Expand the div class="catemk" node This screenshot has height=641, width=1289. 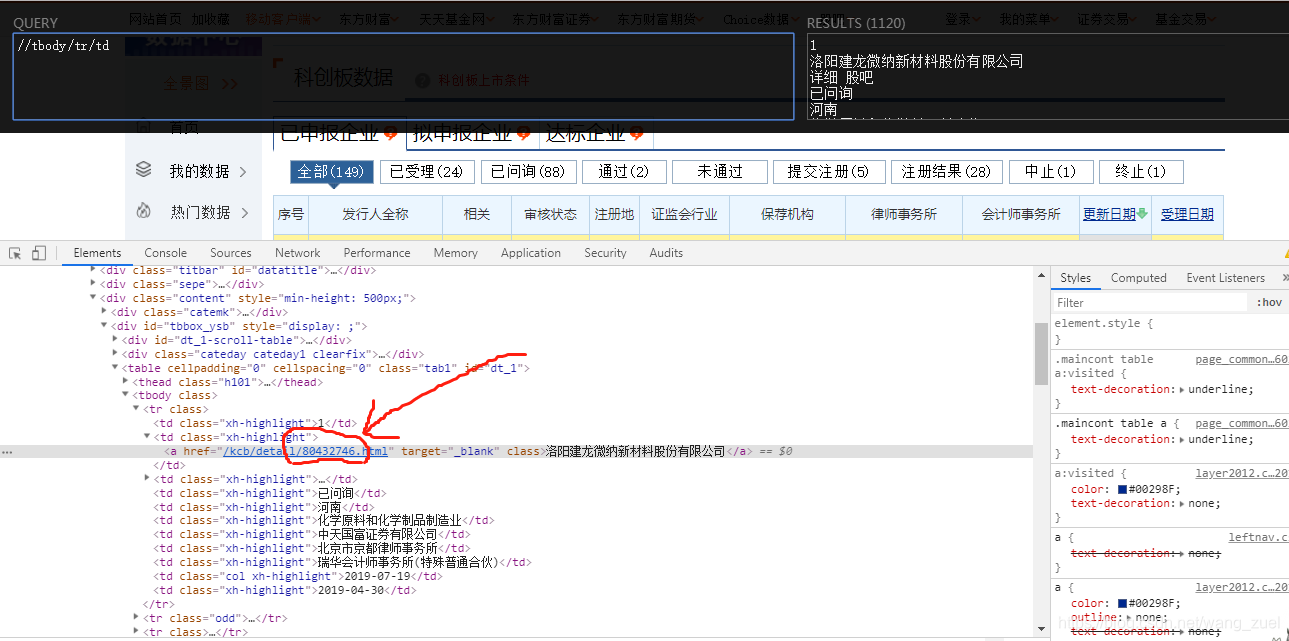(x=105, y=312)
